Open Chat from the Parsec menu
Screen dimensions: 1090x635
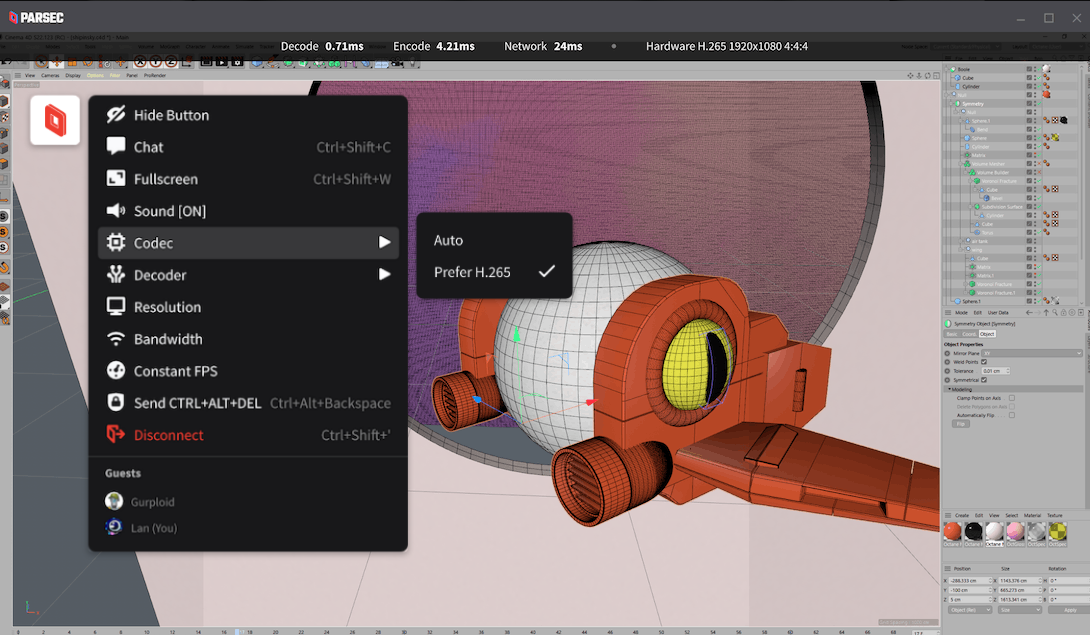pyautogui.click(x=148, y=147)
